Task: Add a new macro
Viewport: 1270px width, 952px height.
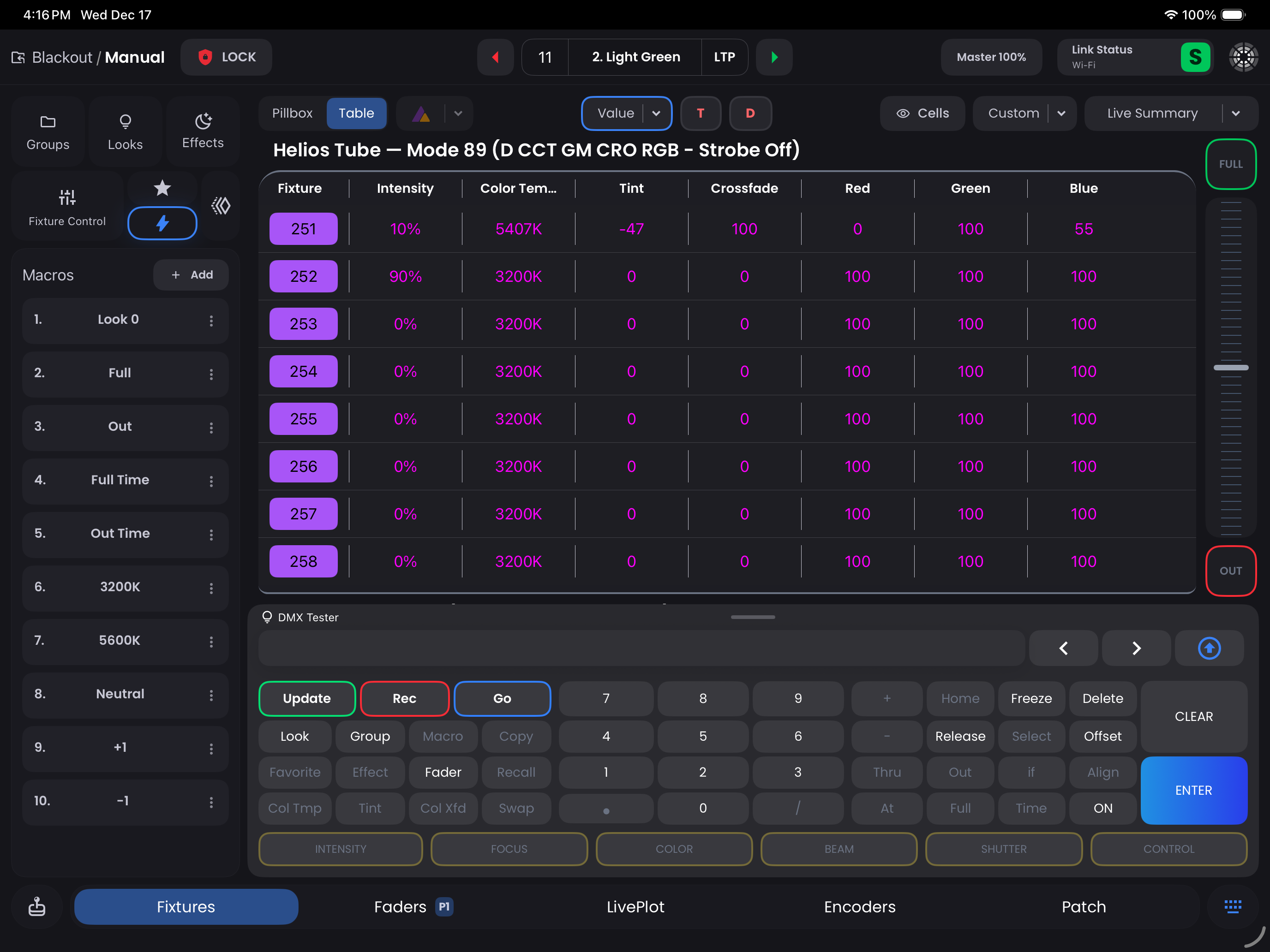Action: 191,275
